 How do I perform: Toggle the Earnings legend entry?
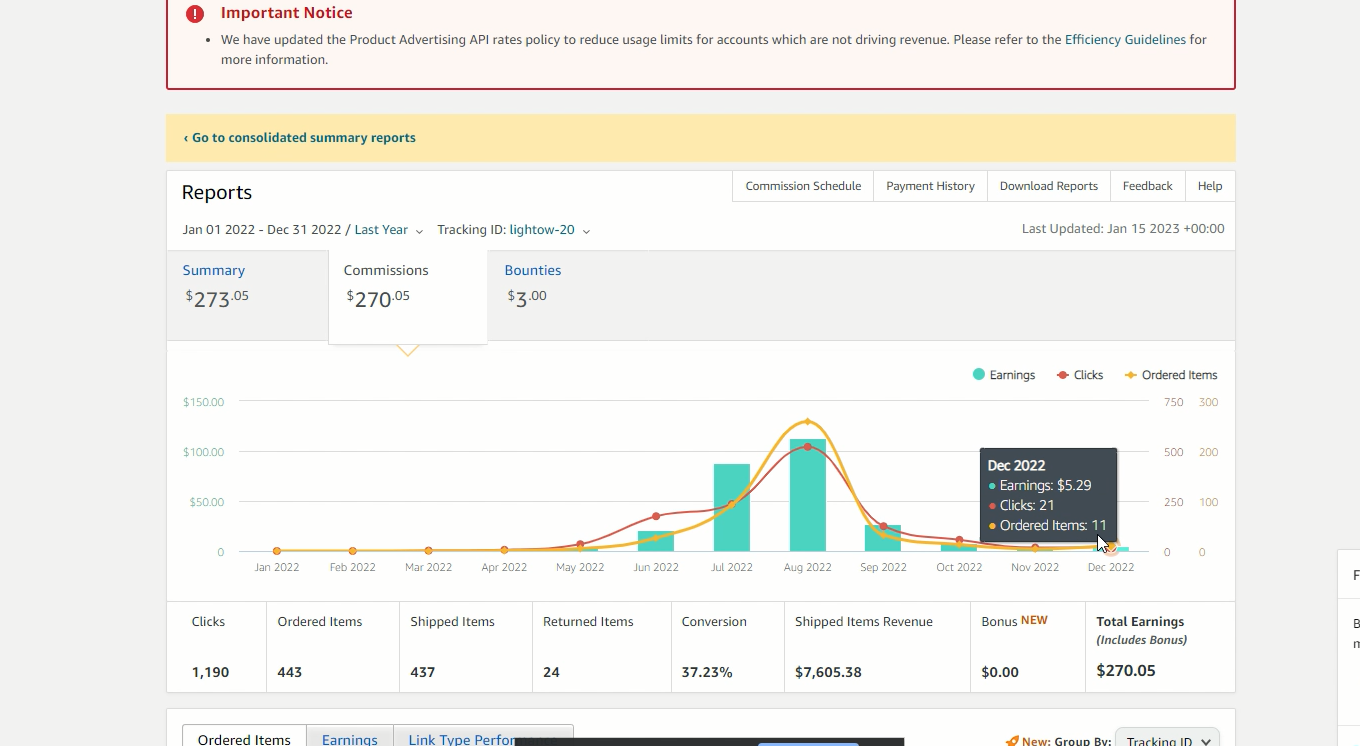click(1004, 375)
